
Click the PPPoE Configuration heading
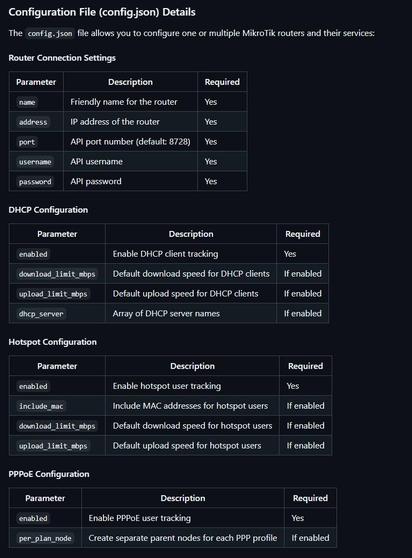[49, 474]
